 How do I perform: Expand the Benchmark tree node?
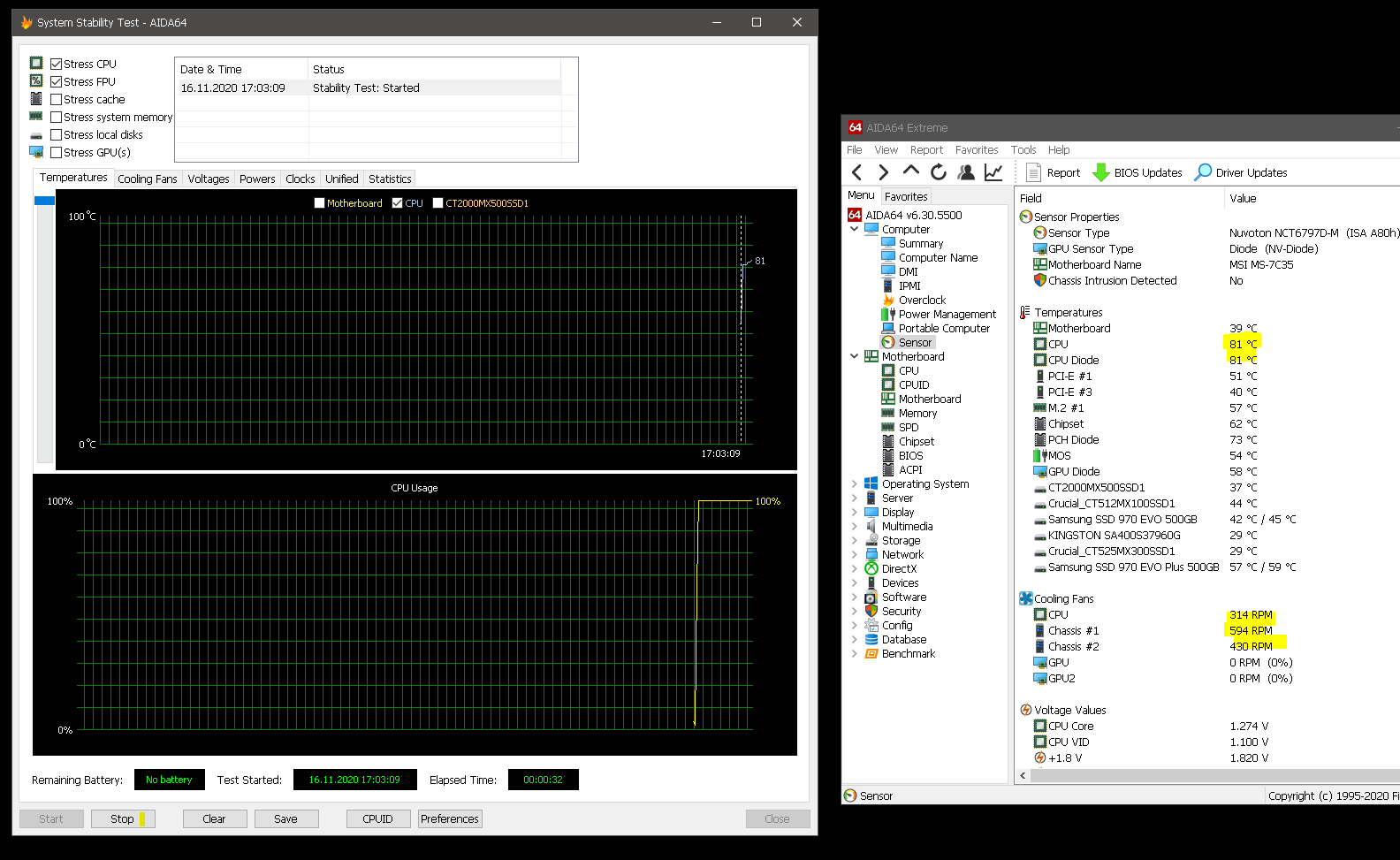855,653
